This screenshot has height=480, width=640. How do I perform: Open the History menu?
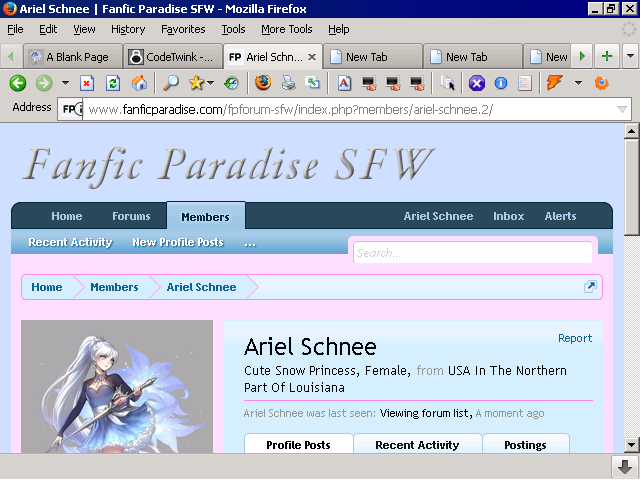pyautogui.click(x=128, y=29)
